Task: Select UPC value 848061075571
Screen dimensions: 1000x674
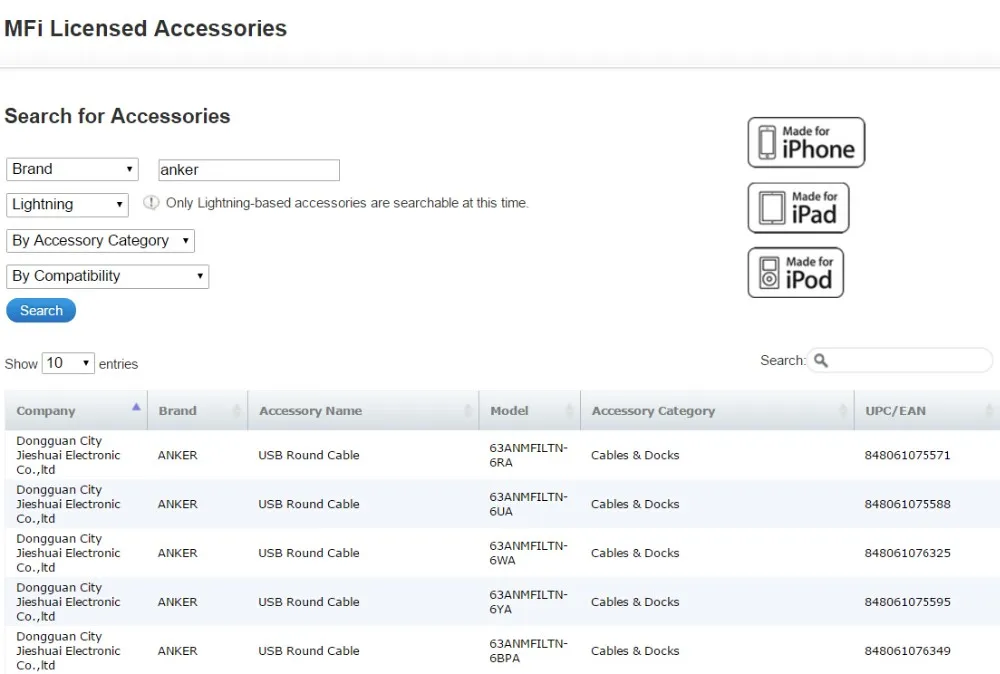Action: tap(908, 455)
